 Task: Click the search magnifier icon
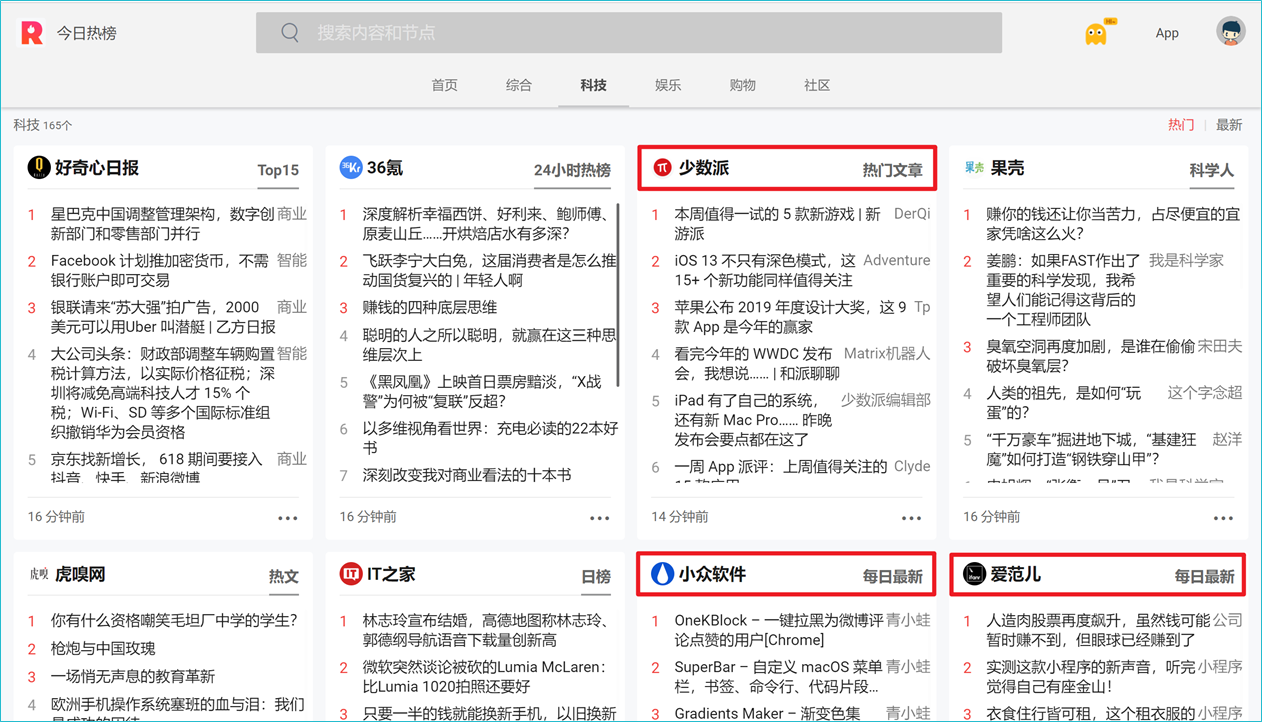click(290, 33)
